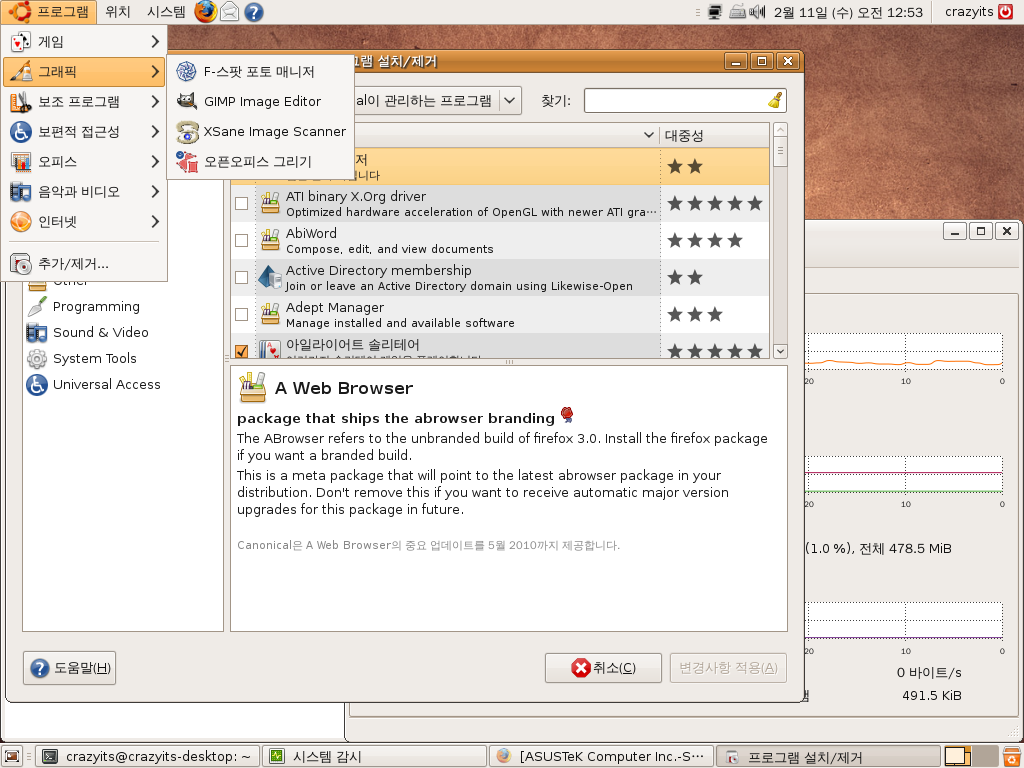Click the Active Directory membership icon
Viewport: 1024px width, 768px height.
pyautogui.click(x=270, y=278)
